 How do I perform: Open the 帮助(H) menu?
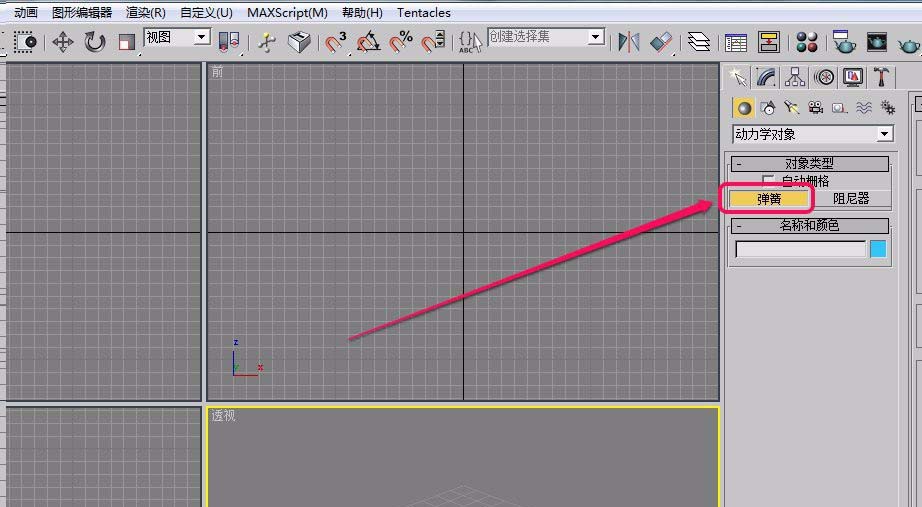[362, 12]
